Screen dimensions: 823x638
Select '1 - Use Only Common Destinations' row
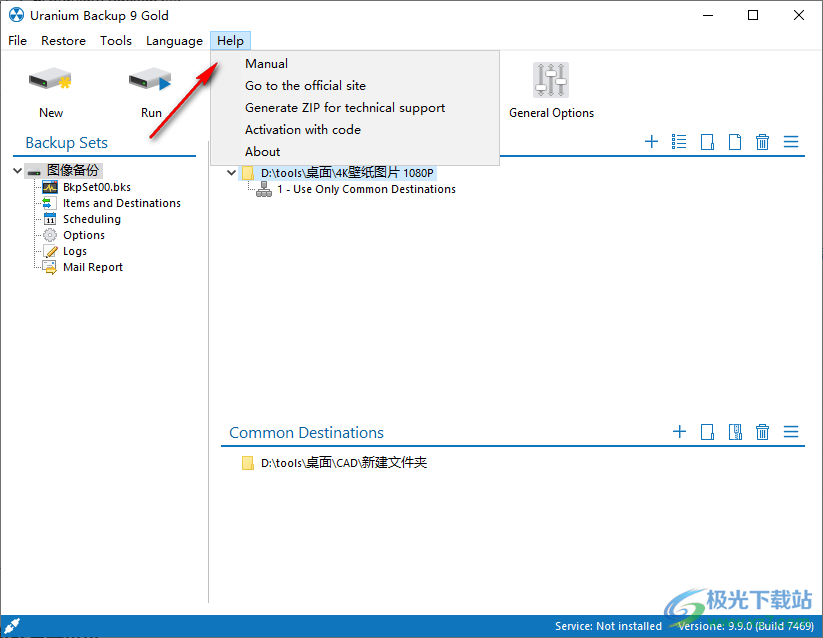[x=366, y=189]
